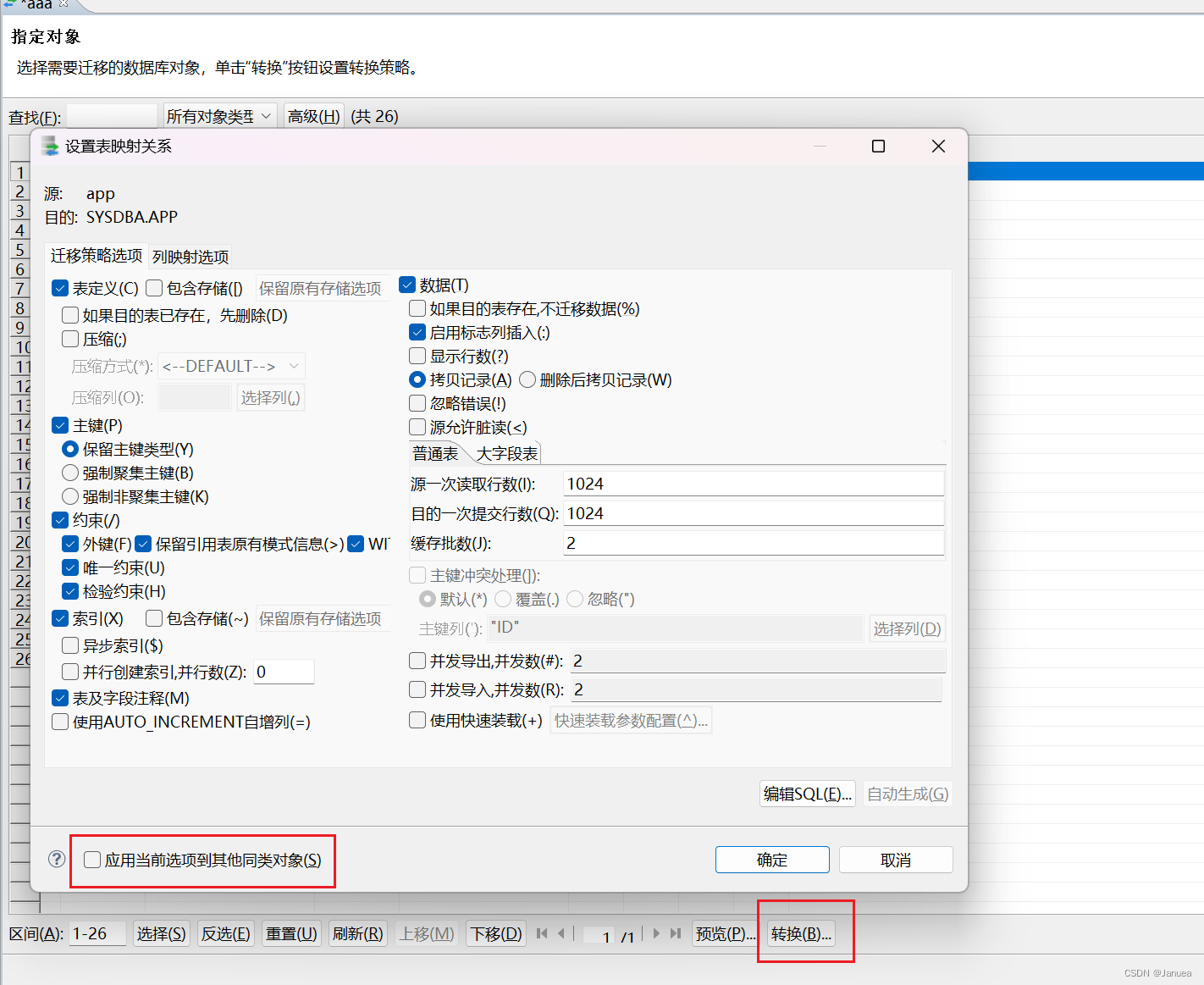This screenshot has height=985, width=1204.
Task: Enable 使用AUTO_INCREMENT自增列 checkbox
Action: point(60,722)
